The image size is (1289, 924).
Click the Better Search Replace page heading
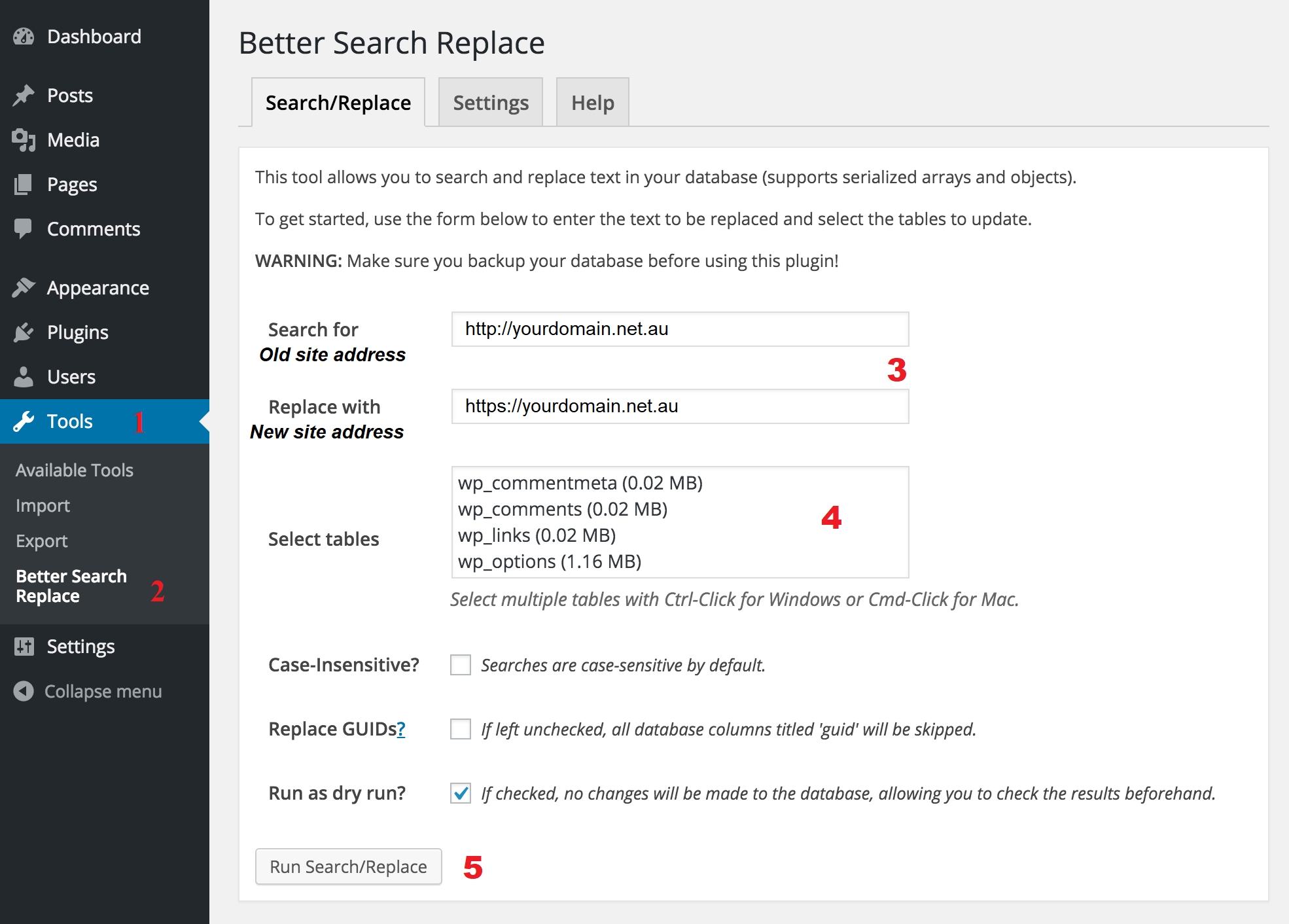[391, 43]
